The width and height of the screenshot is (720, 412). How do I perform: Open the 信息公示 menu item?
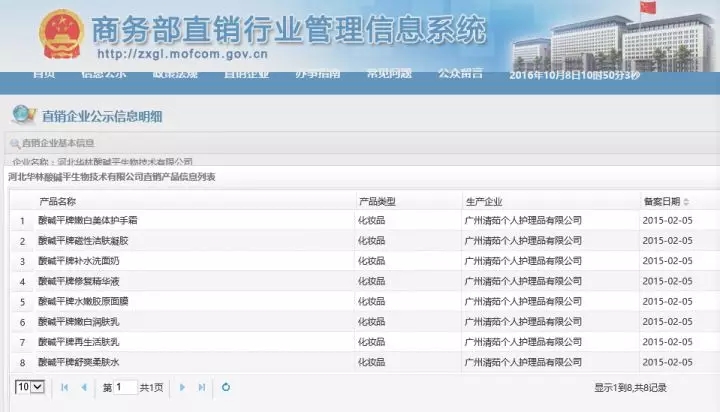point(103,73)
